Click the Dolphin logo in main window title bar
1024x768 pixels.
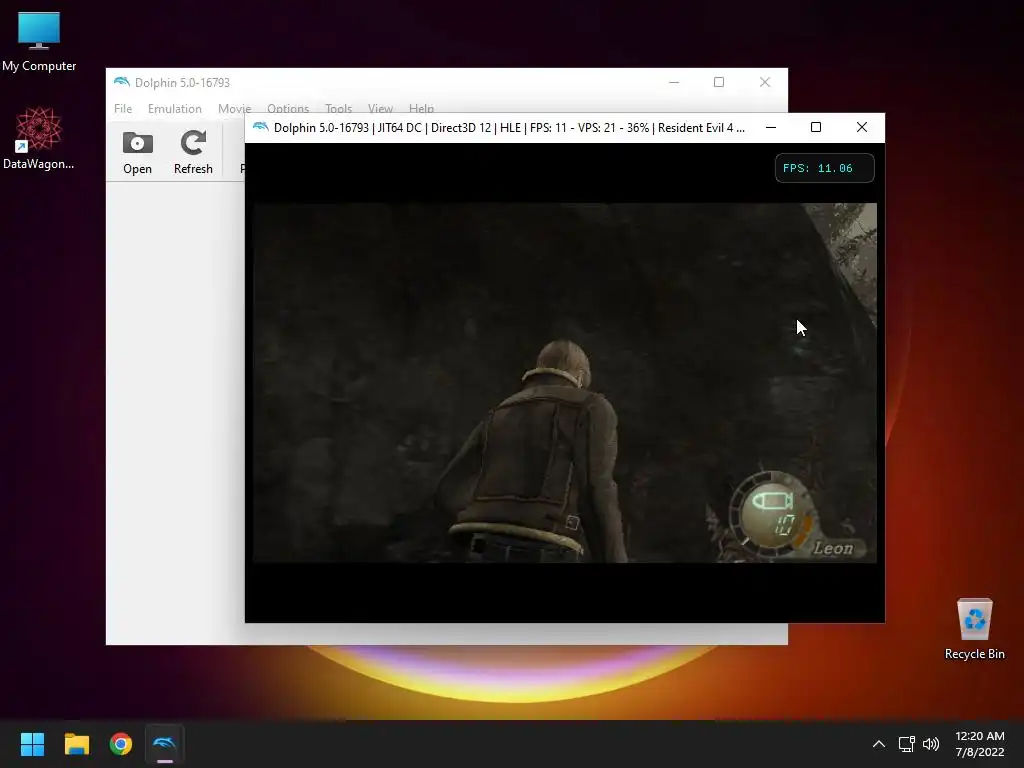coord(121,82)
